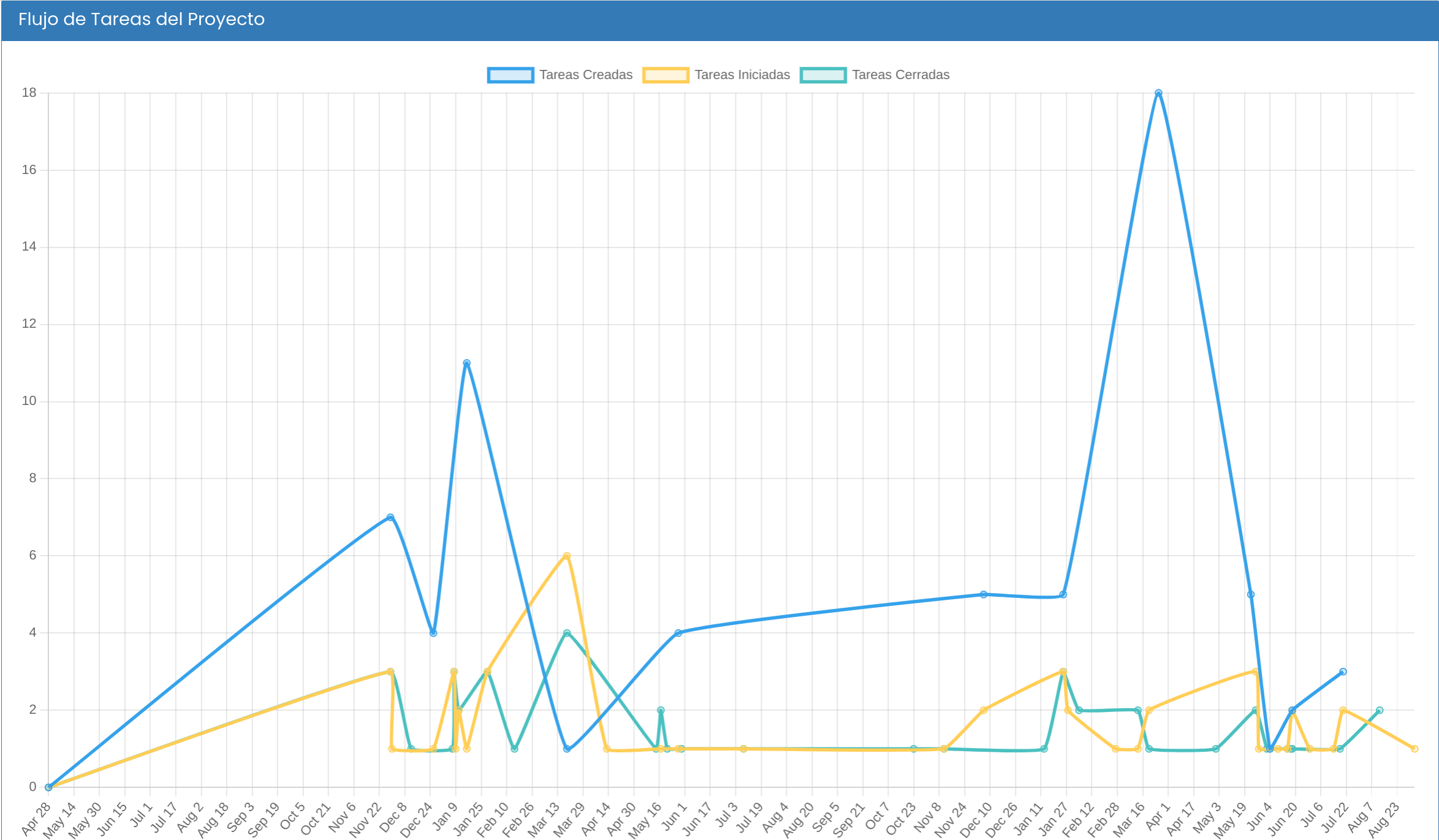Click the blue peak point at value 18
This screenshot has width=1439, height=840.
pyautogui.click(x=1158, y=93)
